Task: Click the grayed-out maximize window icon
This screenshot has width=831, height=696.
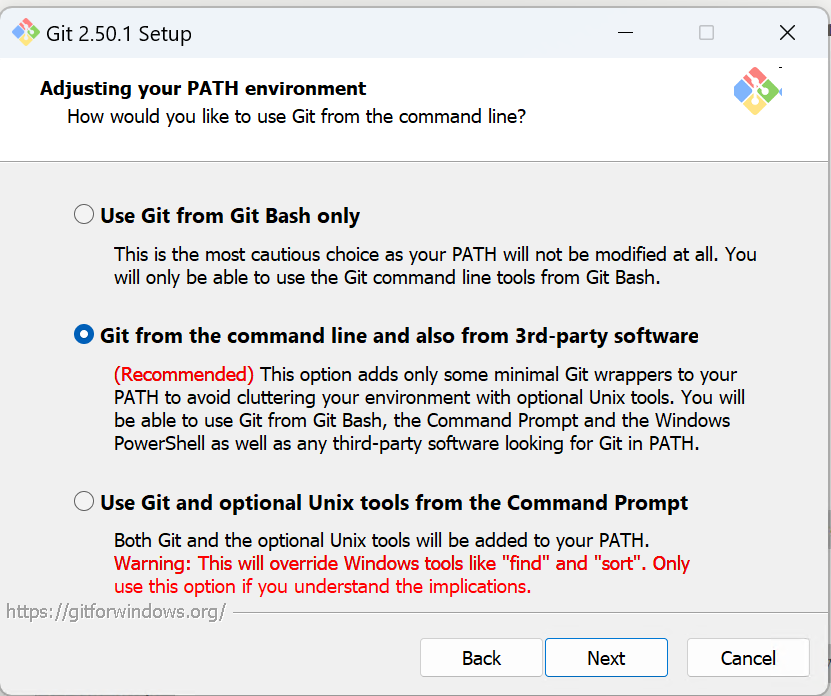Action: [x=706, y=33]
